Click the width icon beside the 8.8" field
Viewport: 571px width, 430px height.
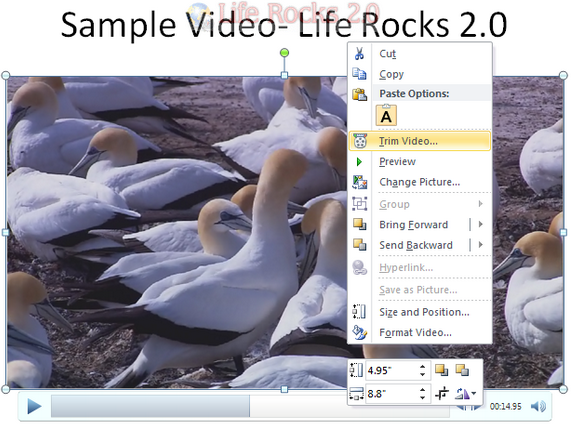pos(357,394)
